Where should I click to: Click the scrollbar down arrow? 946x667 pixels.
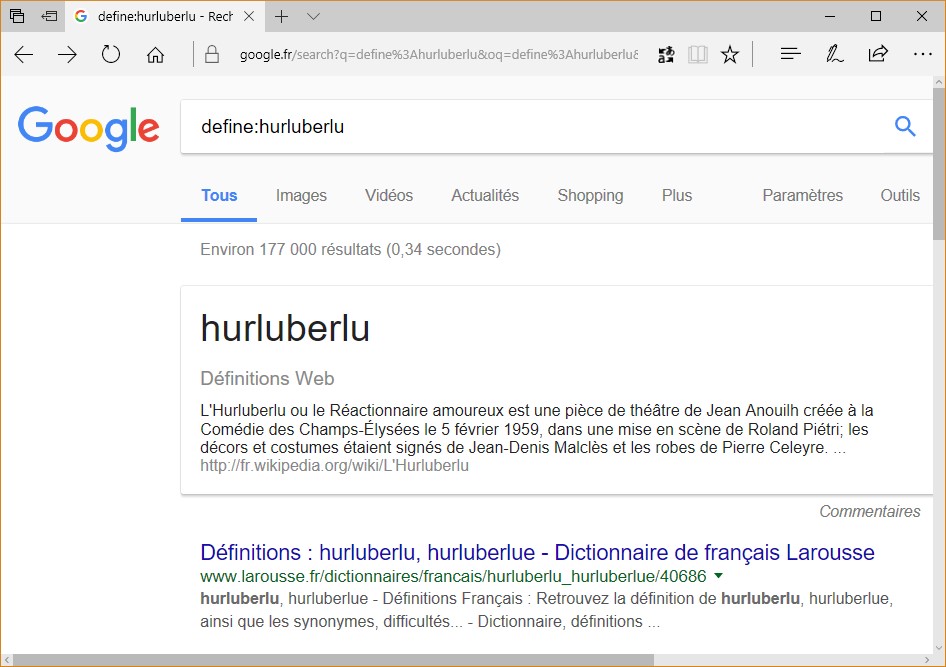[x=939, y=648]
